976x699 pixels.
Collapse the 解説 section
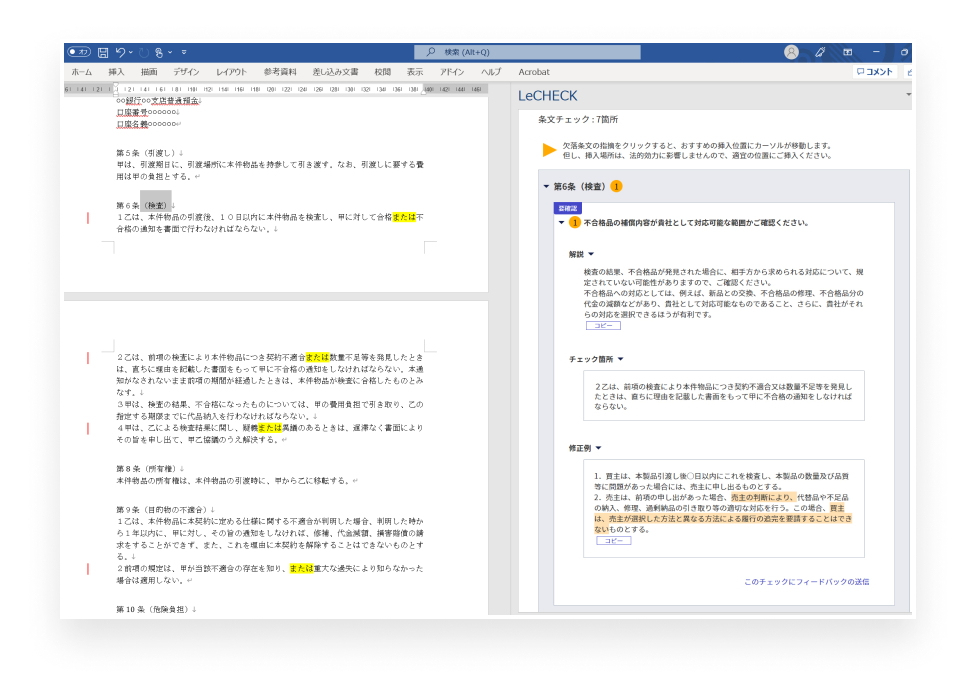click(591, 254)
